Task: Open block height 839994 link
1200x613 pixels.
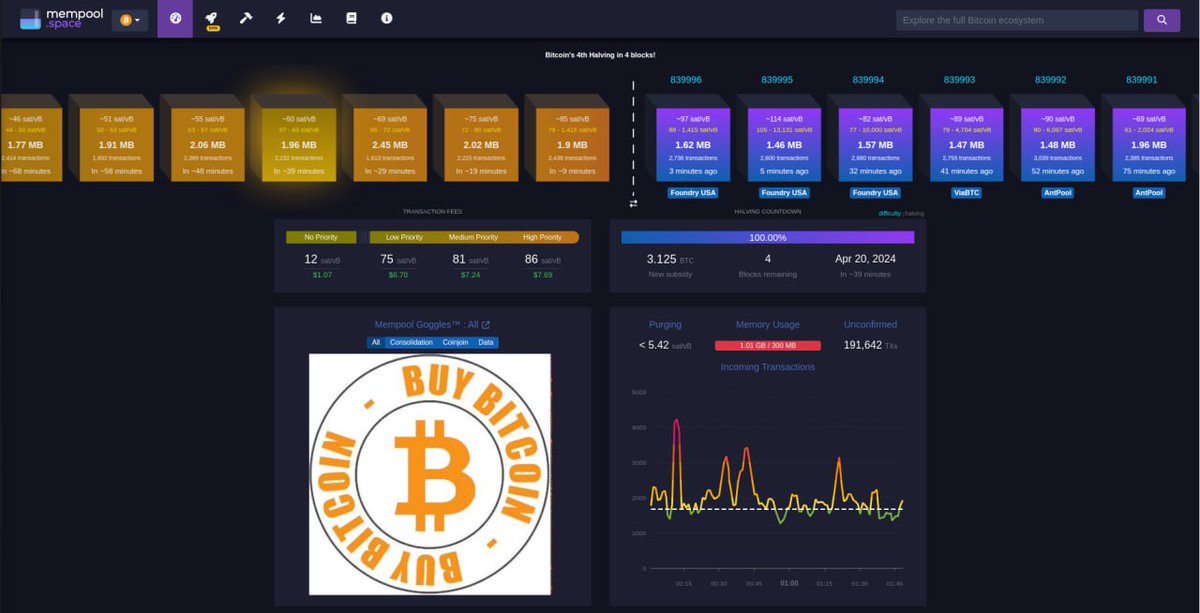Action: 868,80
